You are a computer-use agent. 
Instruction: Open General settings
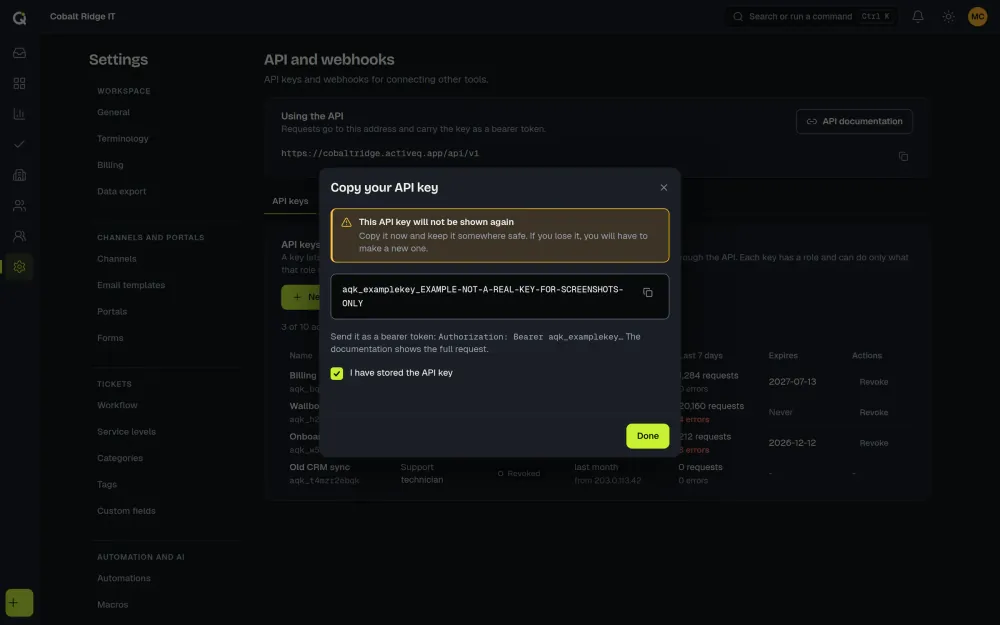click(x=114, y=112)
